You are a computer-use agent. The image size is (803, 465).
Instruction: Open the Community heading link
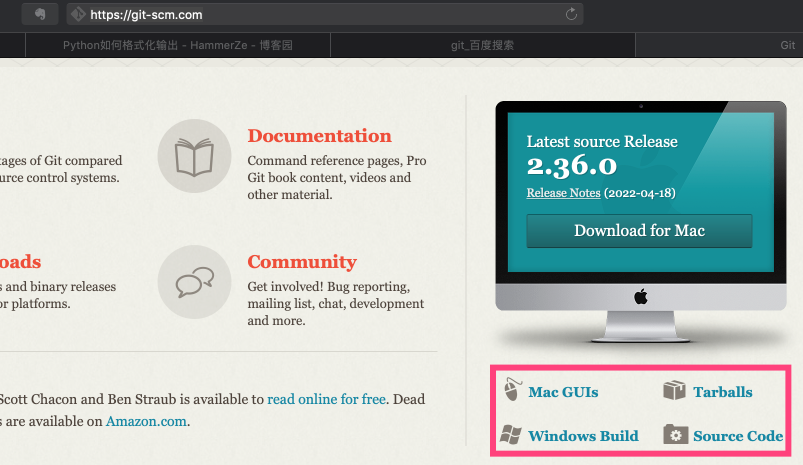point(302,262)
